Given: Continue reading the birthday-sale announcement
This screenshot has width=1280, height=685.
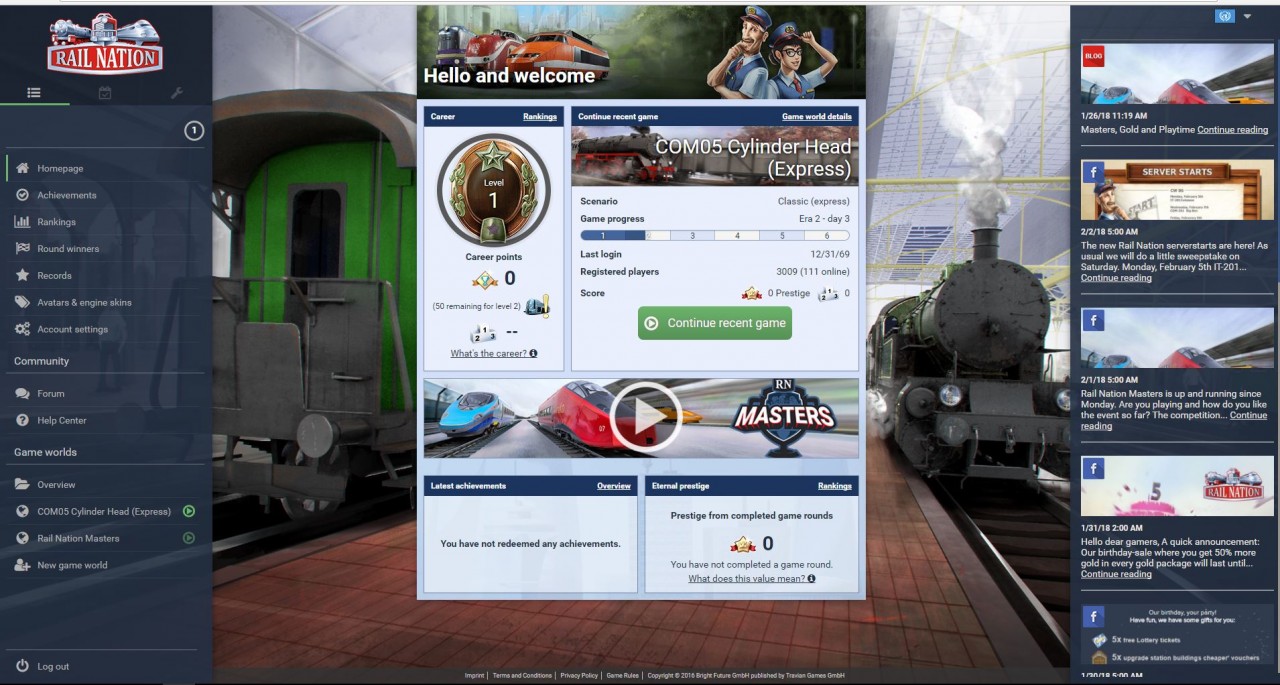Looking at the screenshot, I should coord(1116,574).
